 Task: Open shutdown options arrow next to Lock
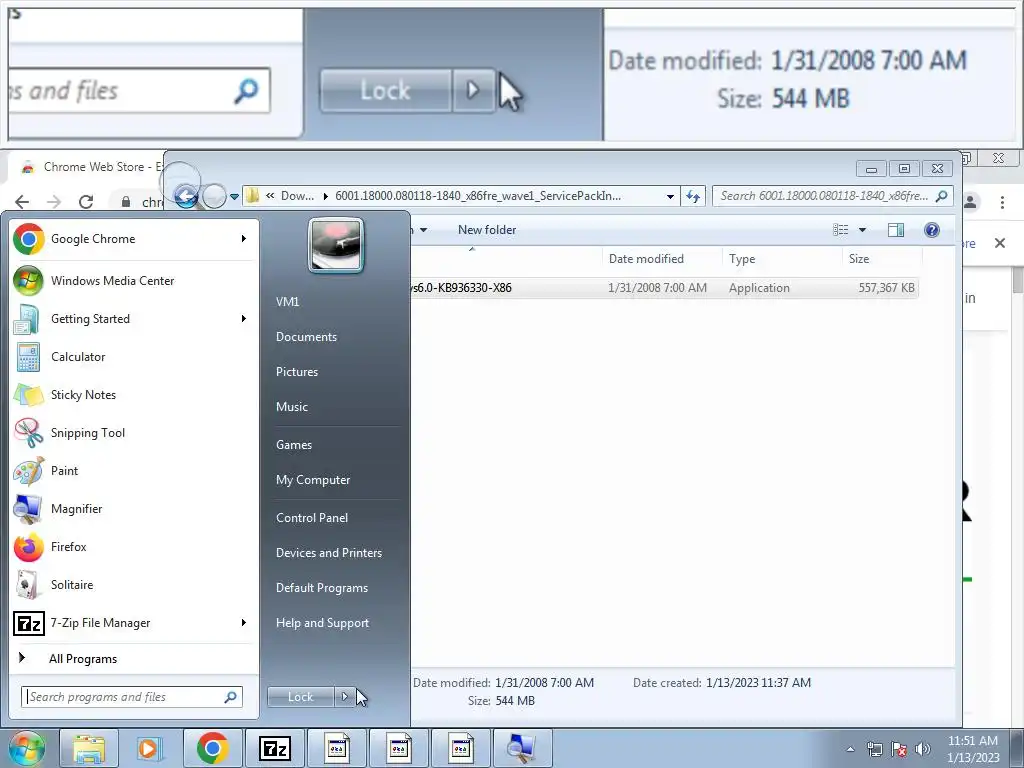[345, 697]
